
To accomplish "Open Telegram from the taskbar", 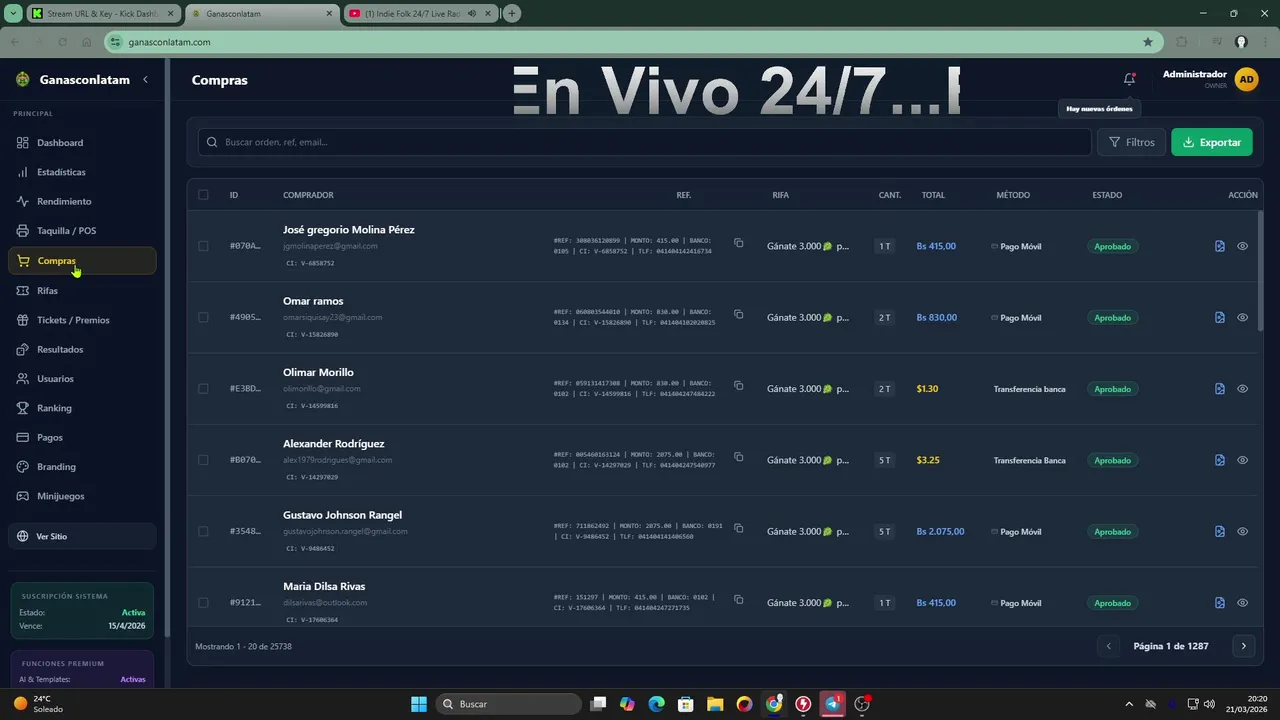I will 833,704.
